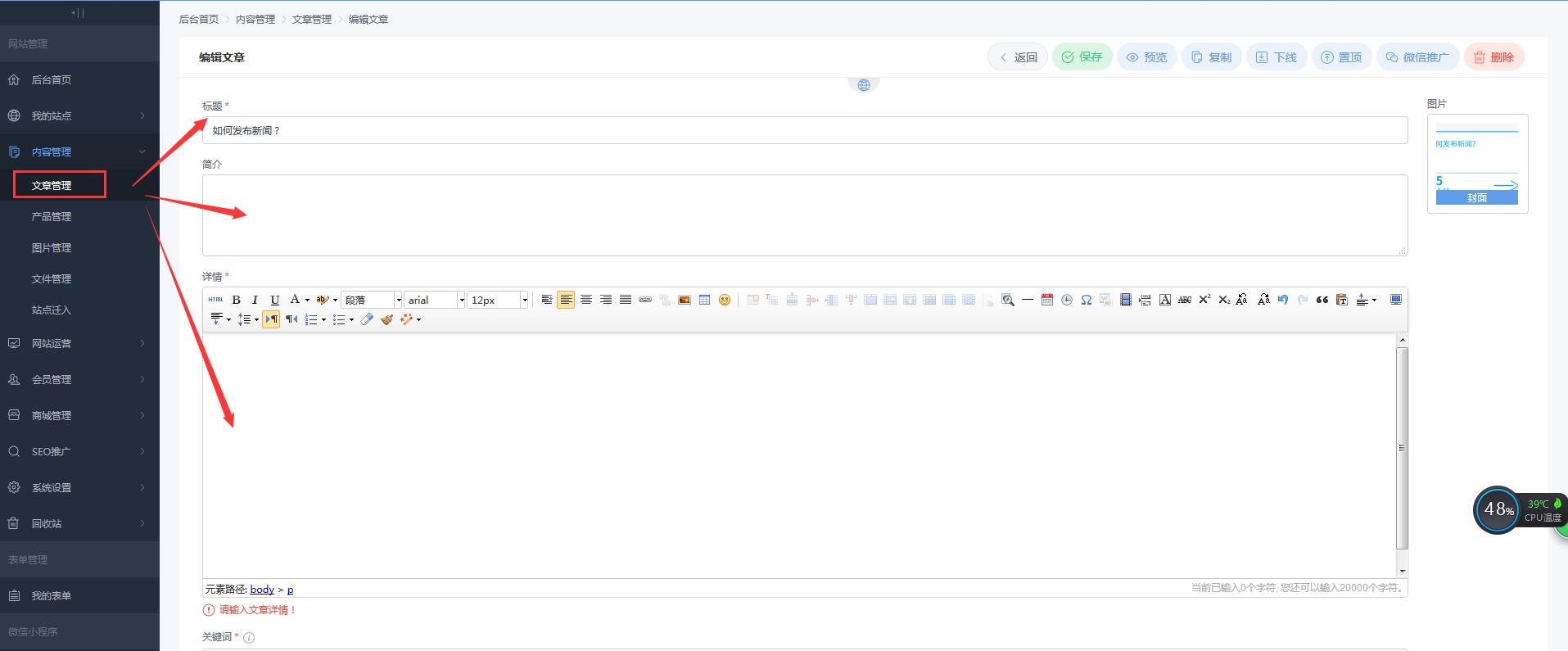Click the eraser clear formatting icon
Screen dimensions: 1568x651
point(367,319)
